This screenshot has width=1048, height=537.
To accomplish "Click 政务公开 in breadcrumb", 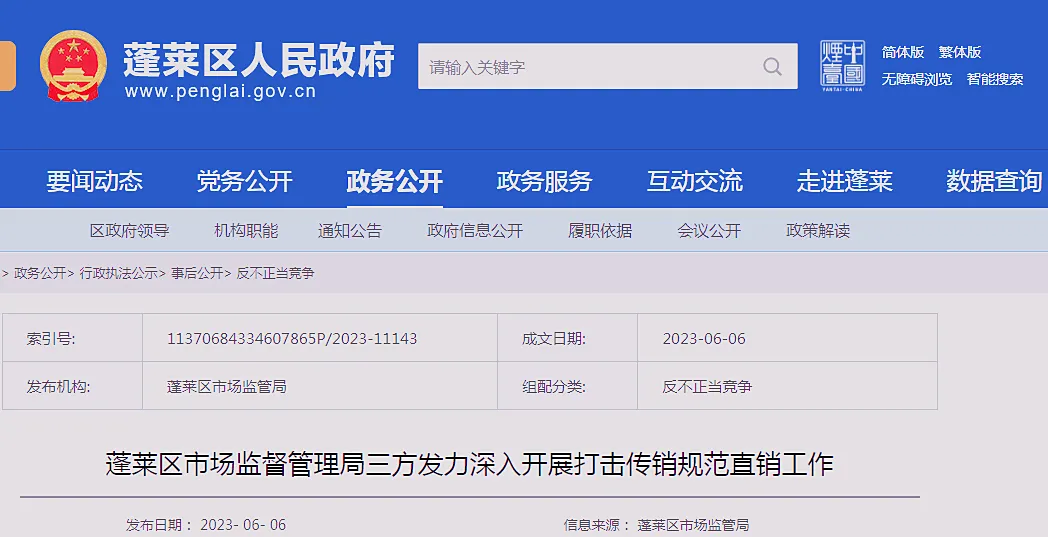I will coord(40,273).
